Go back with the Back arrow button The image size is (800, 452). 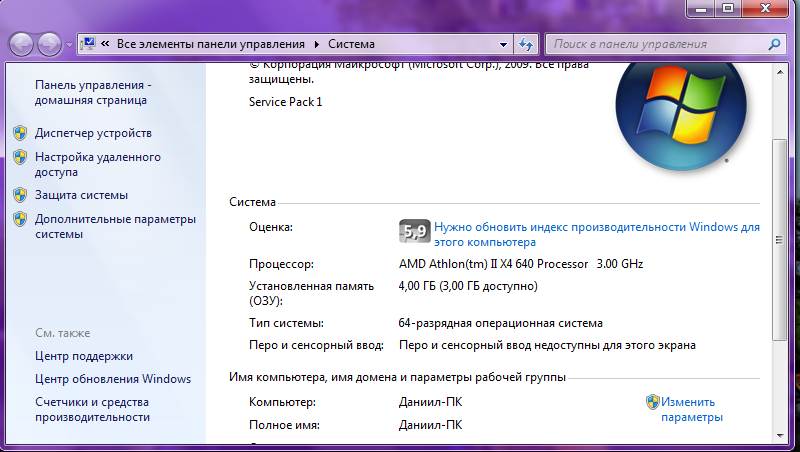tap(21, 44)
